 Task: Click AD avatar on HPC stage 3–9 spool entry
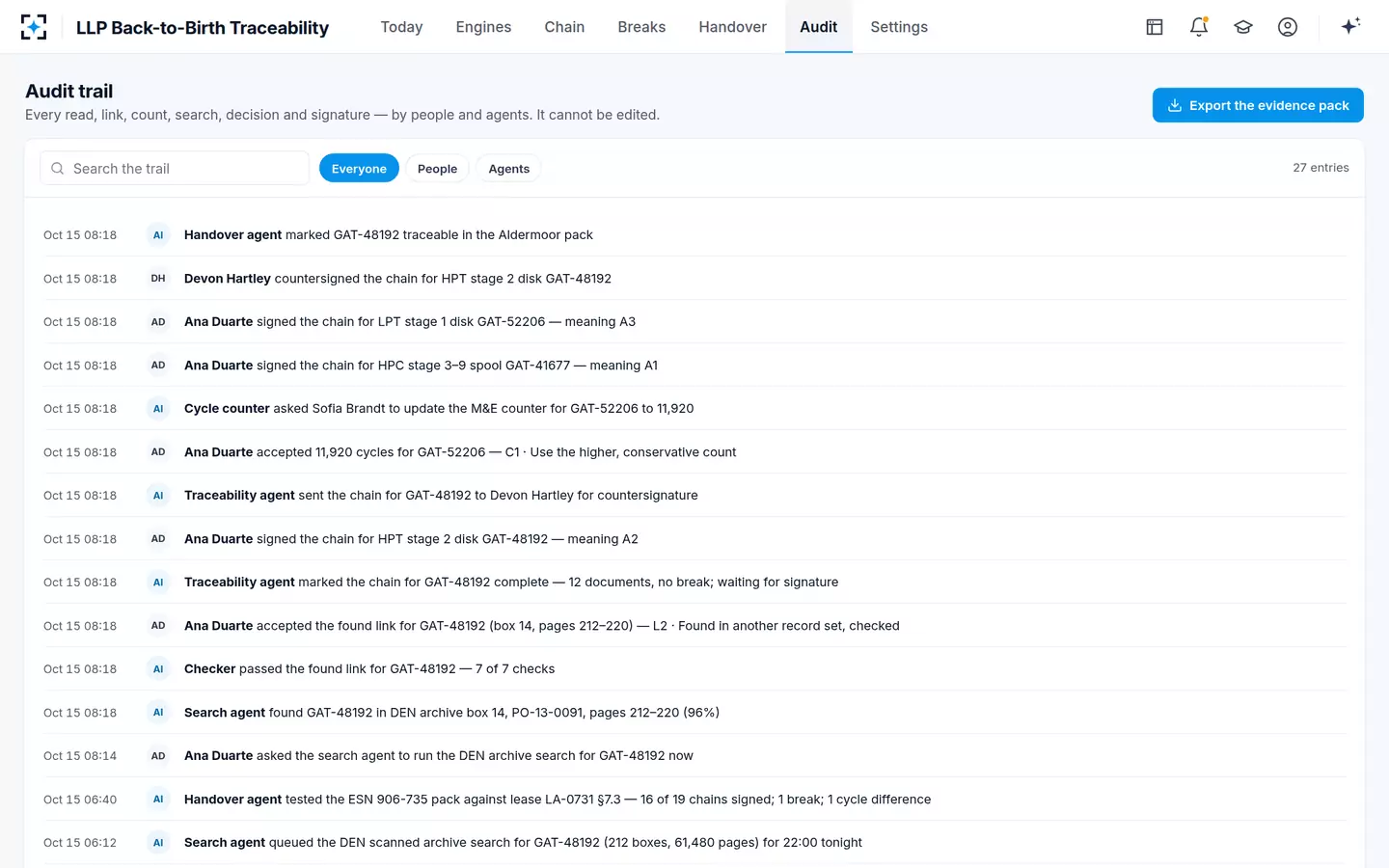pyautogui.click(x=158, y=365)
